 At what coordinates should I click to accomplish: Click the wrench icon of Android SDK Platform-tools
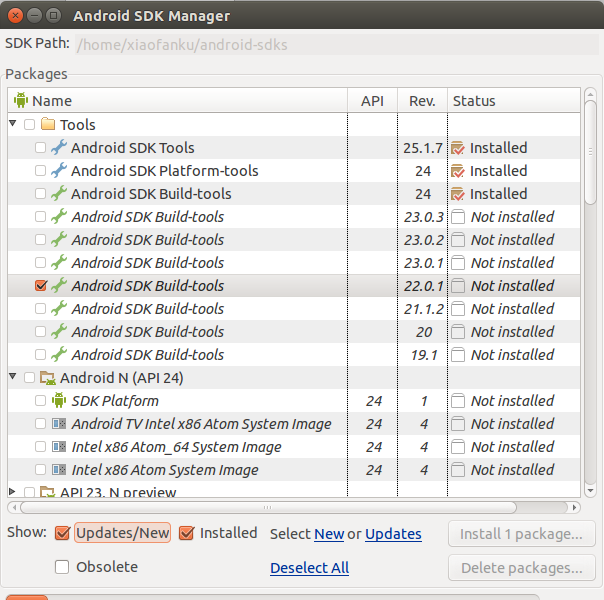[59, 171]
